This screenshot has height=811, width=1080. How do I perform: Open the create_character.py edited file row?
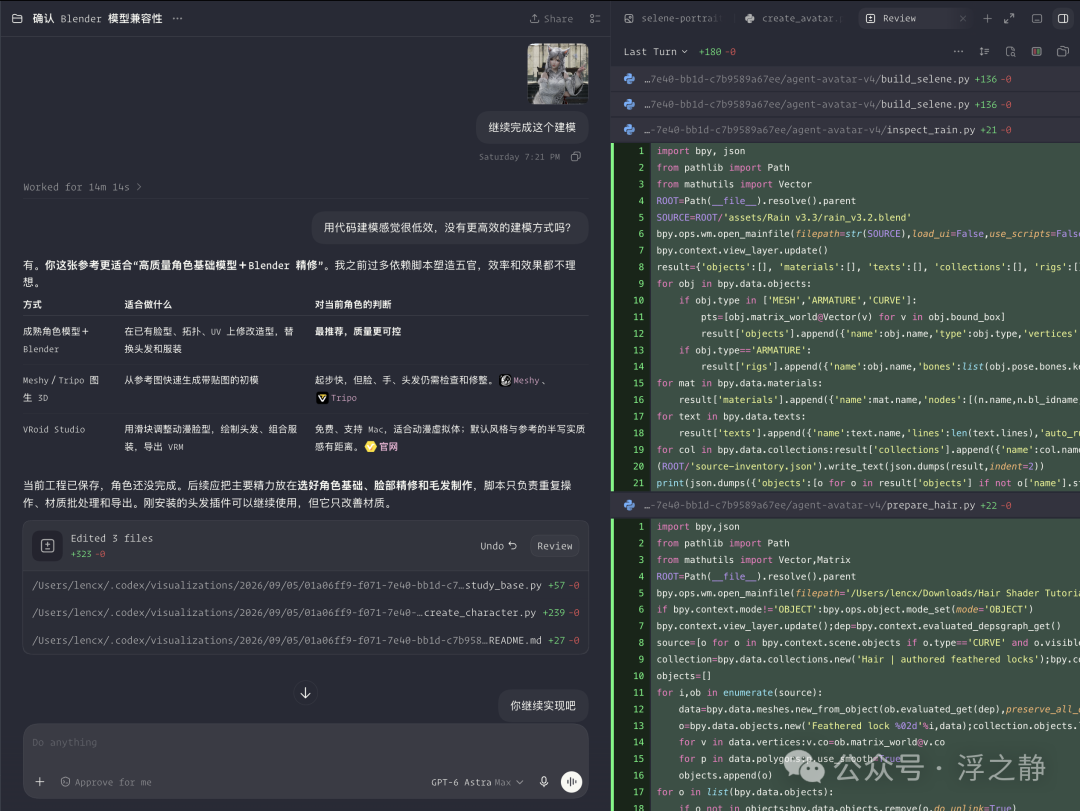pyautogui.click(x=305, y=613)
